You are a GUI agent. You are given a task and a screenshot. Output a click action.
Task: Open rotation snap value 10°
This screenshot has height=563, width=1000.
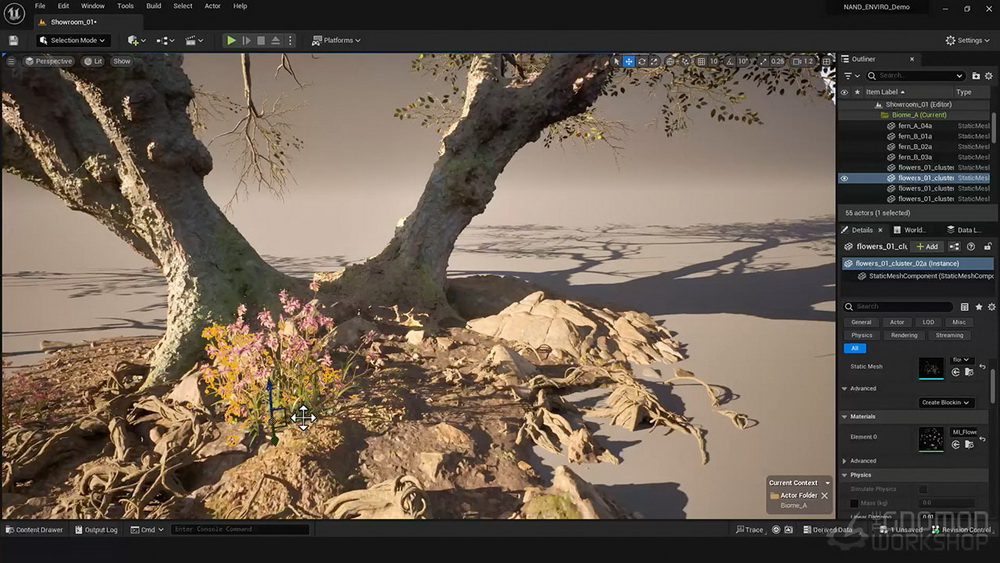point(743,61)
